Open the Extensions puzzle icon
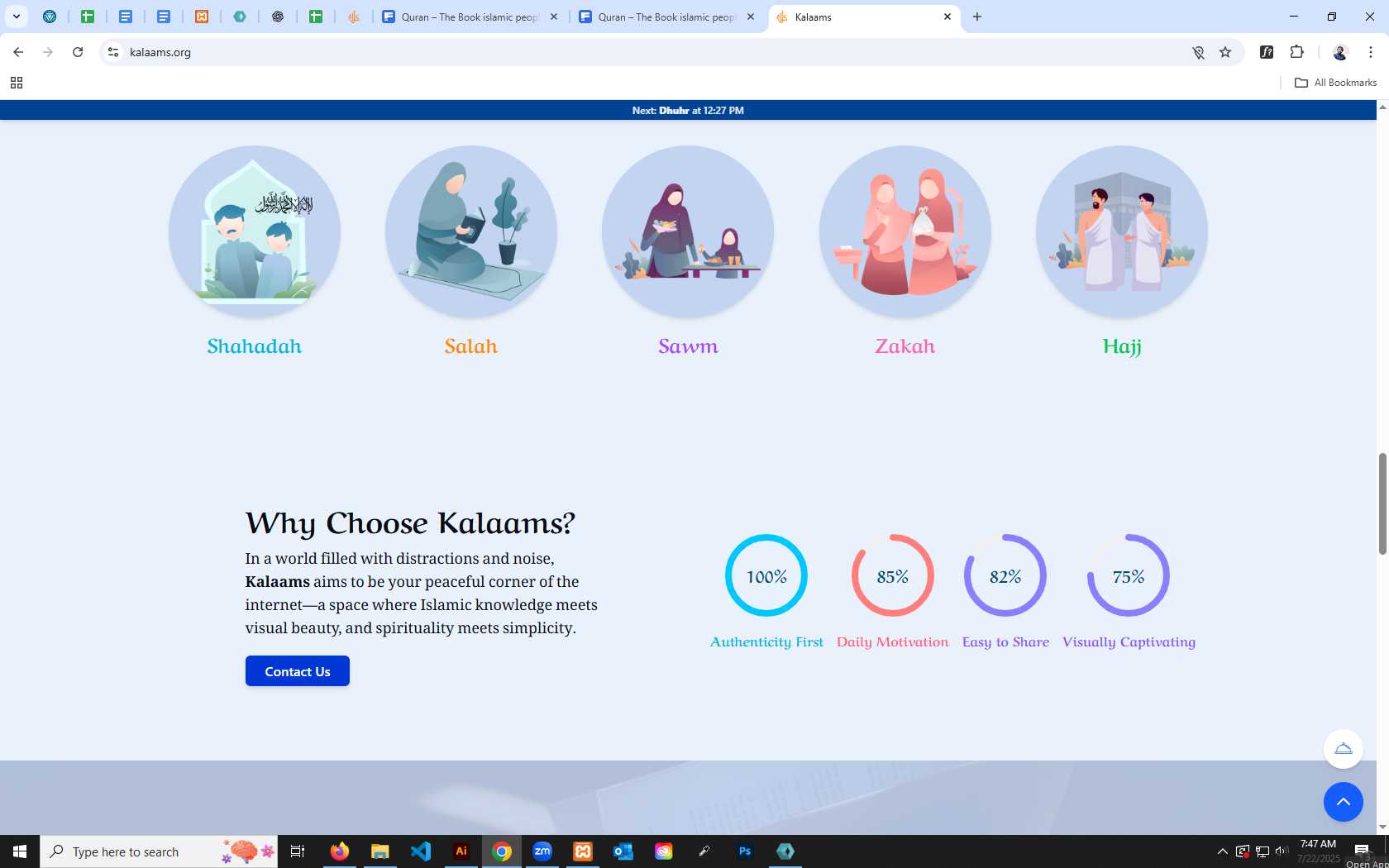This screenshot has height=868, width=1389. point(1296,52)
